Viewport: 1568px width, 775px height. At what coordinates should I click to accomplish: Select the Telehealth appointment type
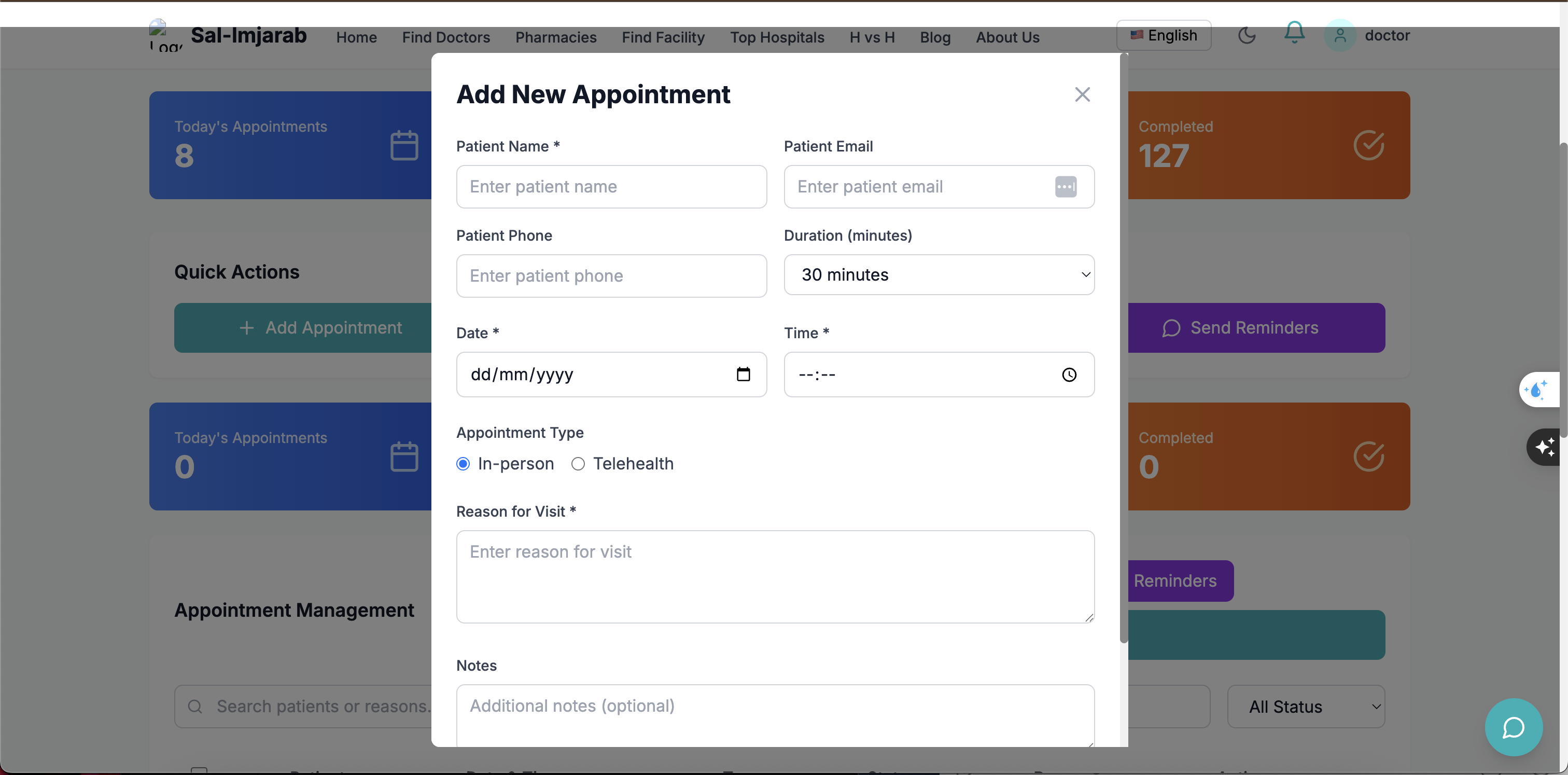coord(578,464)
